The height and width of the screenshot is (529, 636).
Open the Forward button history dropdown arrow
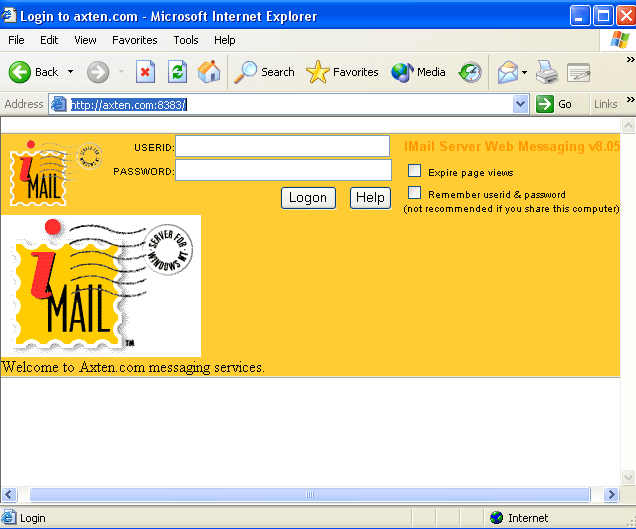click(x=121, y=72)
